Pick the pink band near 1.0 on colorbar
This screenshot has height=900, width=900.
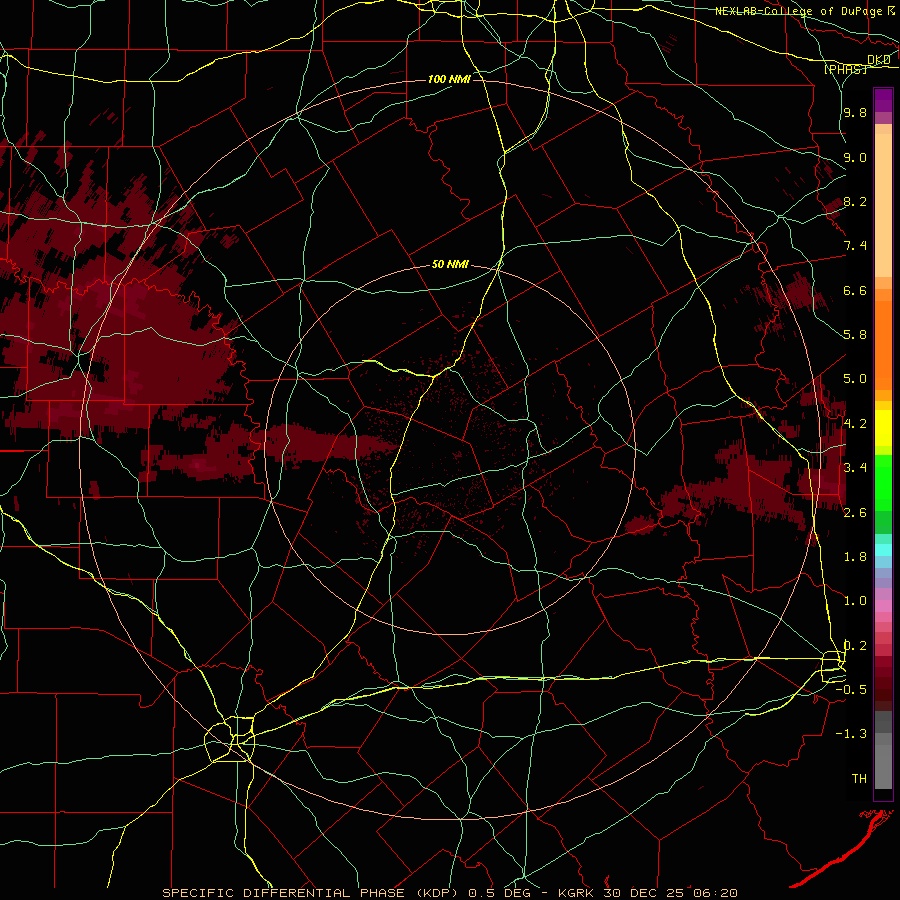[x=883, y=606]
